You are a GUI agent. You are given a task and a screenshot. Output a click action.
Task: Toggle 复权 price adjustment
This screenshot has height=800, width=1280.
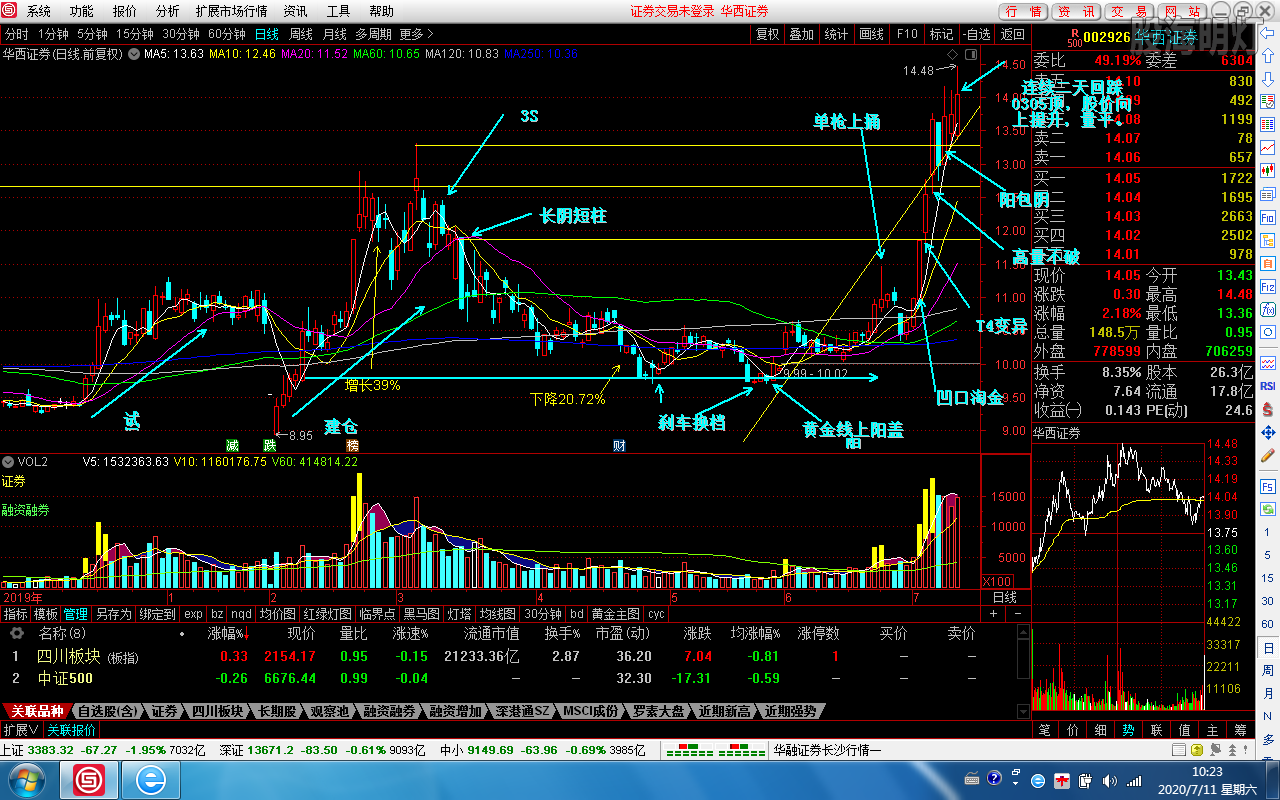pos(767,34)
